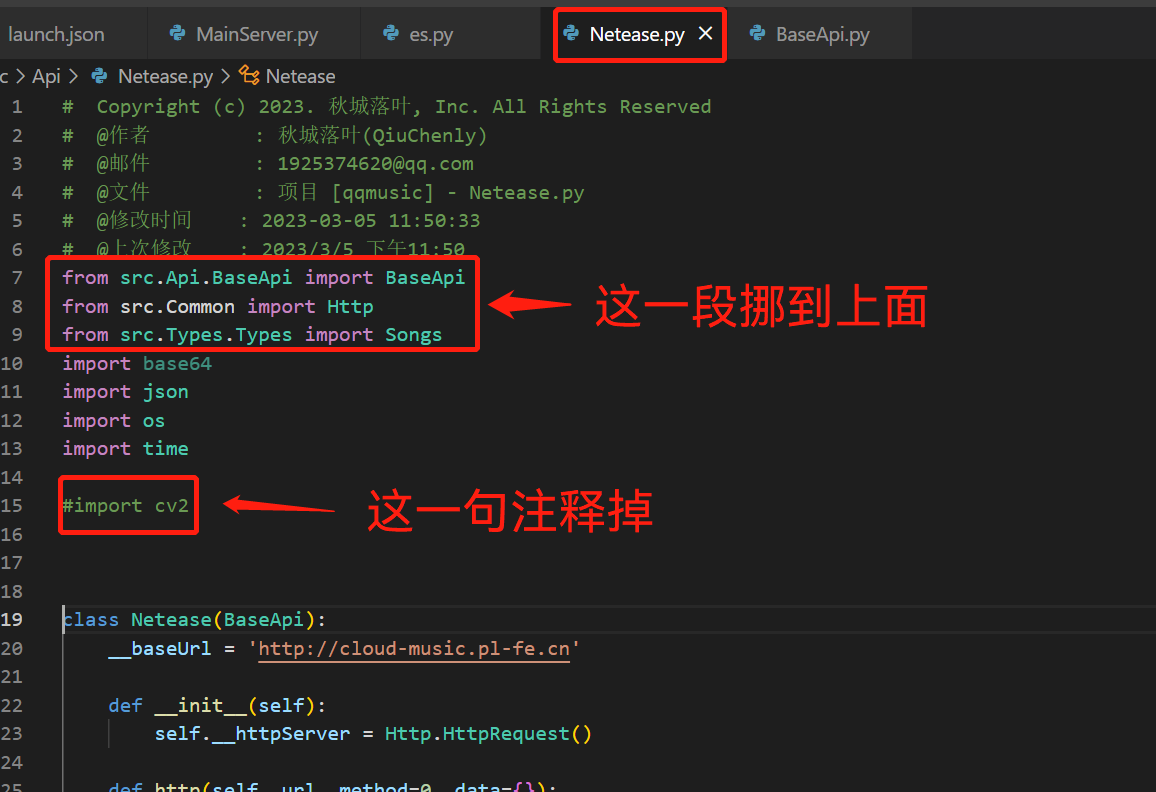Click the Python icon on the BaseApi.py tab
This screenshot has width=1156, height=792.
757,33
